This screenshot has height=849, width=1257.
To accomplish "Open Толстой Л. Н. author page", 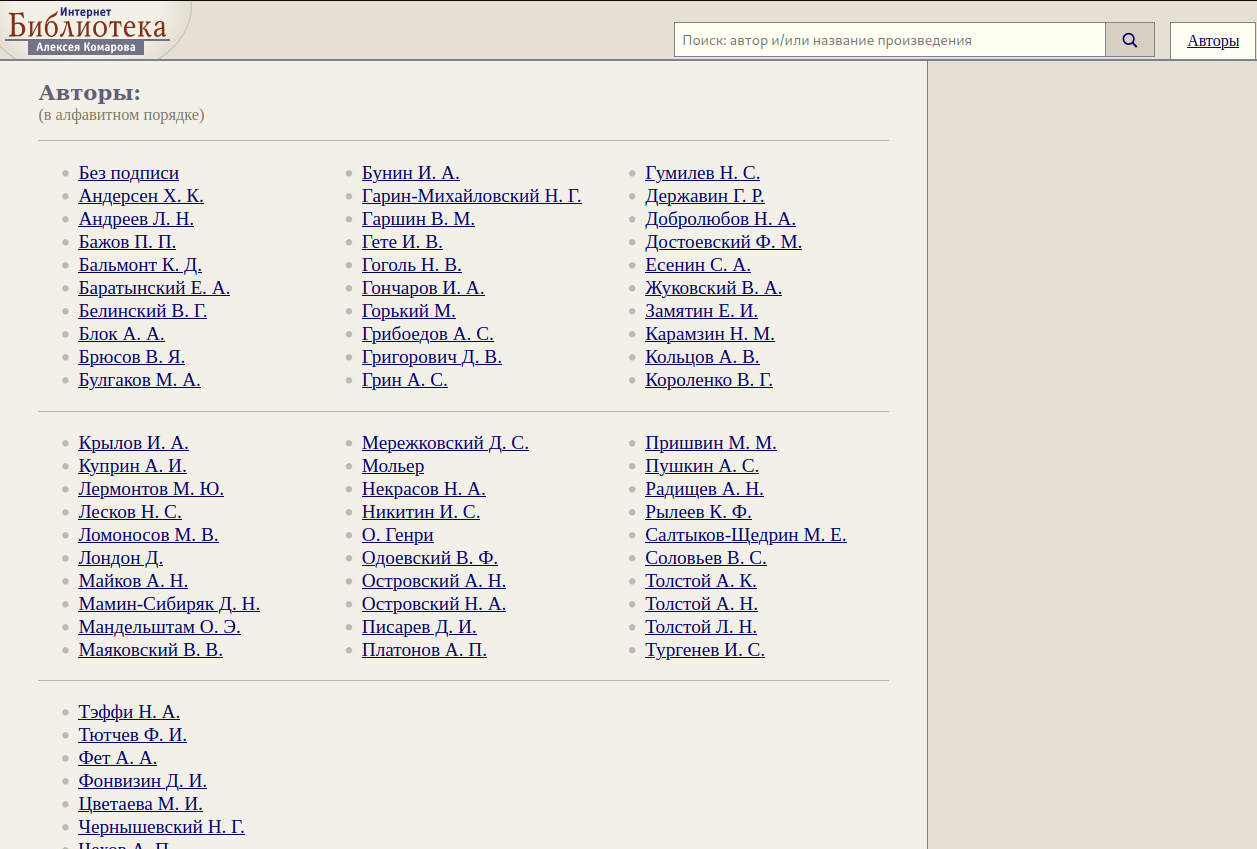I will pyautogui.click(x=700, y=627).
